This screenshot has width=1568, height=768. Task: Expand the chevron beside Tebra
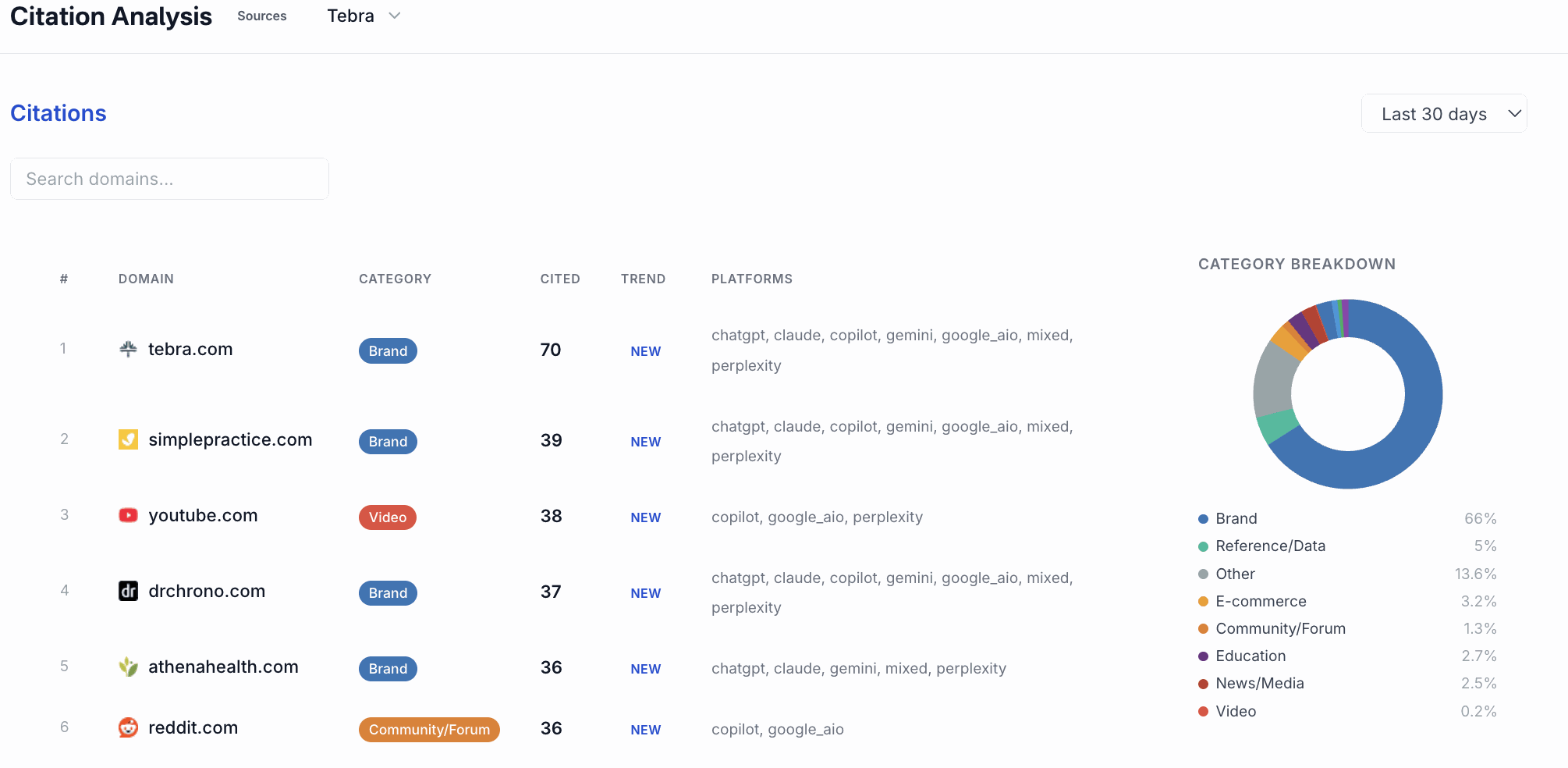pos(395,16)
